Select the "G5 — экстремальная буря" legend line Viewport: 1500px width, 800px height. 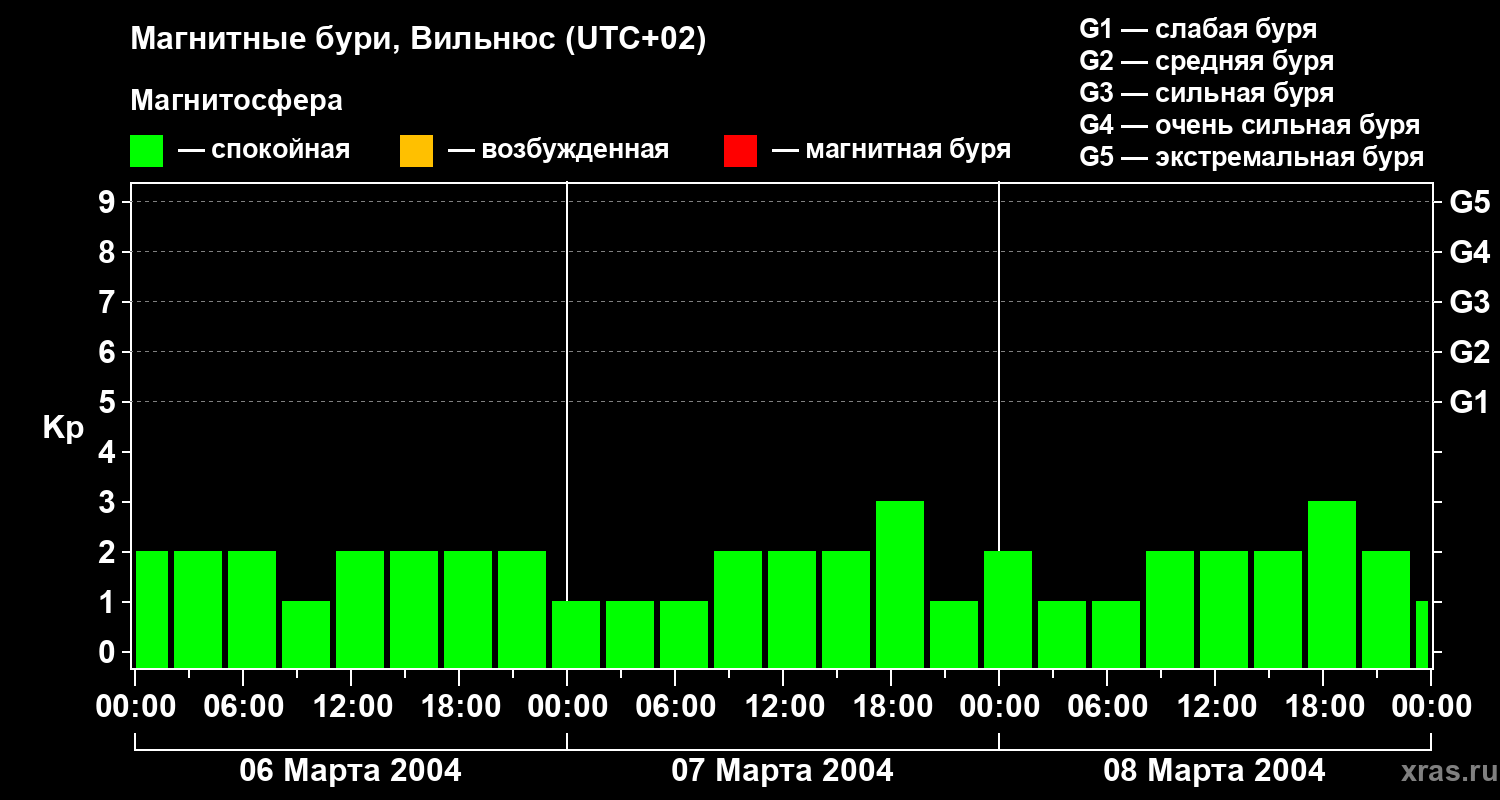[x=1252, y=157]
